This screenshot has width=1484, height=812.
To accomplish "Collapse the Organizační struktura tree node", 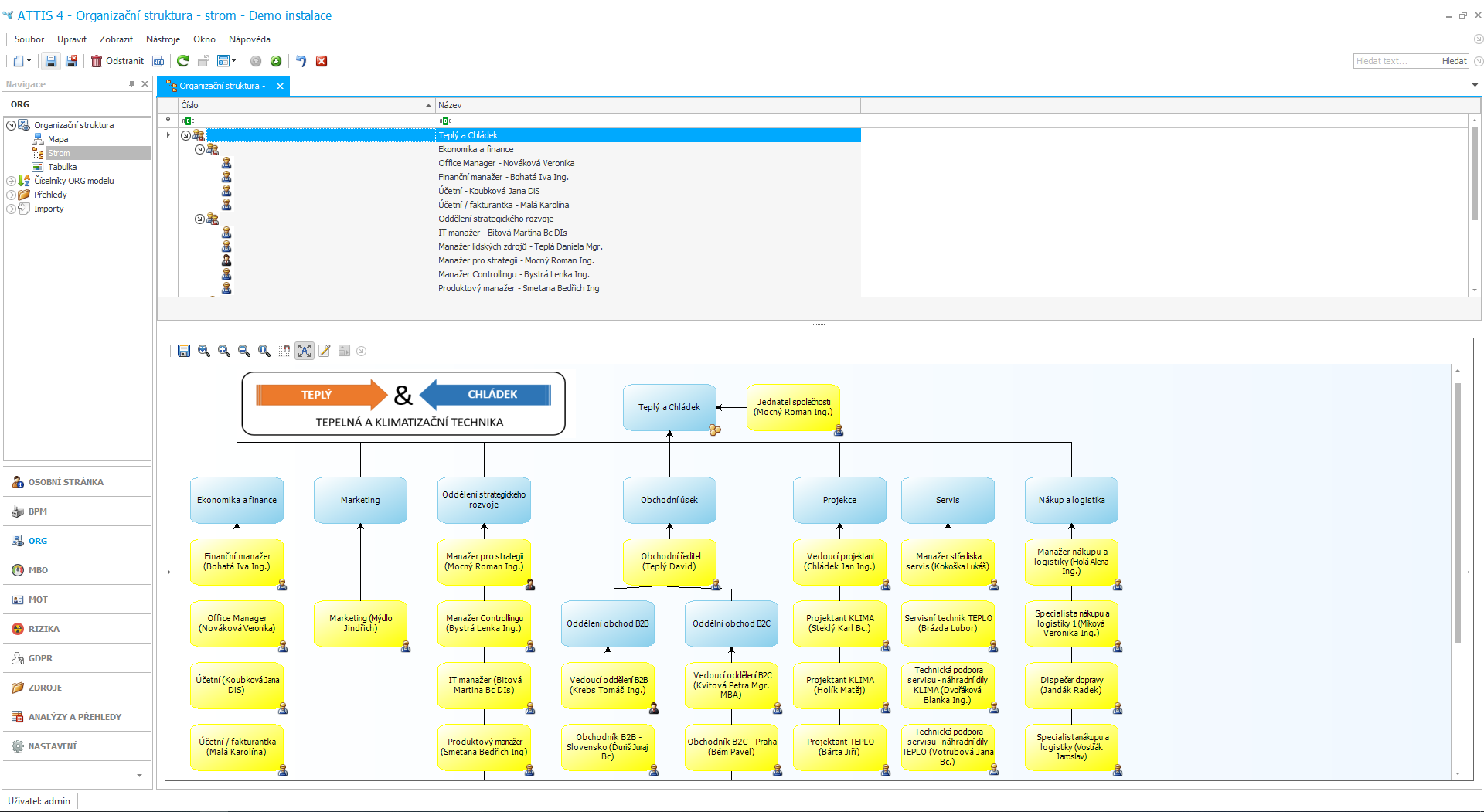I will pyautogui.click(x=11, y=125).
